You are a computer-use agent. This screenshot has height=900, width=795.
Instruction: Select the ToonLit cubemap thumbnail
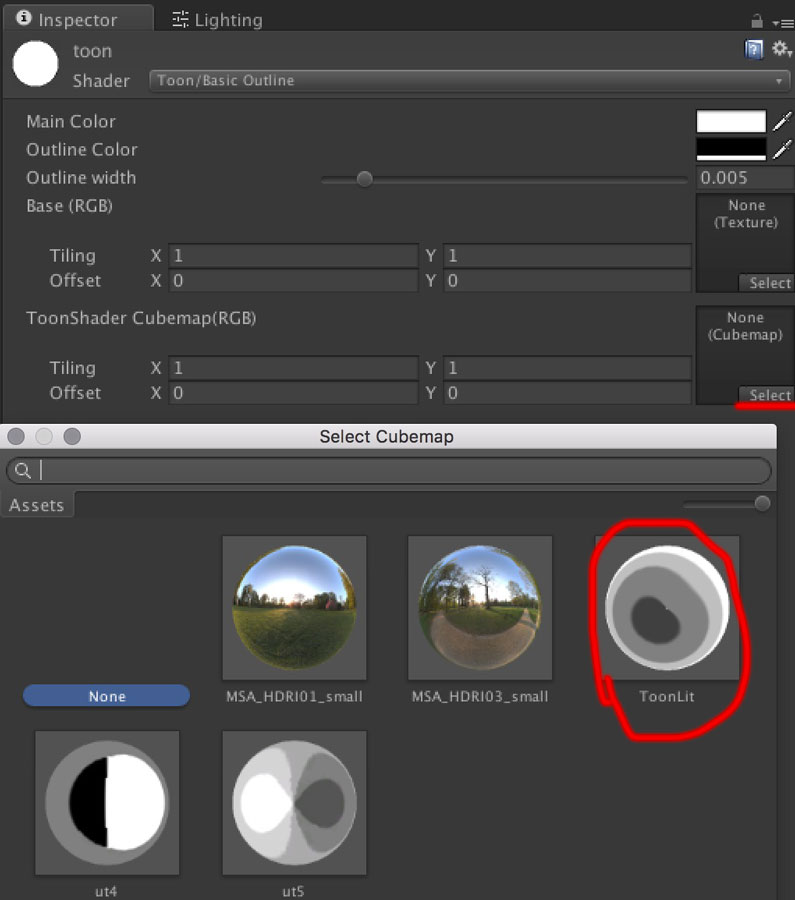(x=667, y=608)
